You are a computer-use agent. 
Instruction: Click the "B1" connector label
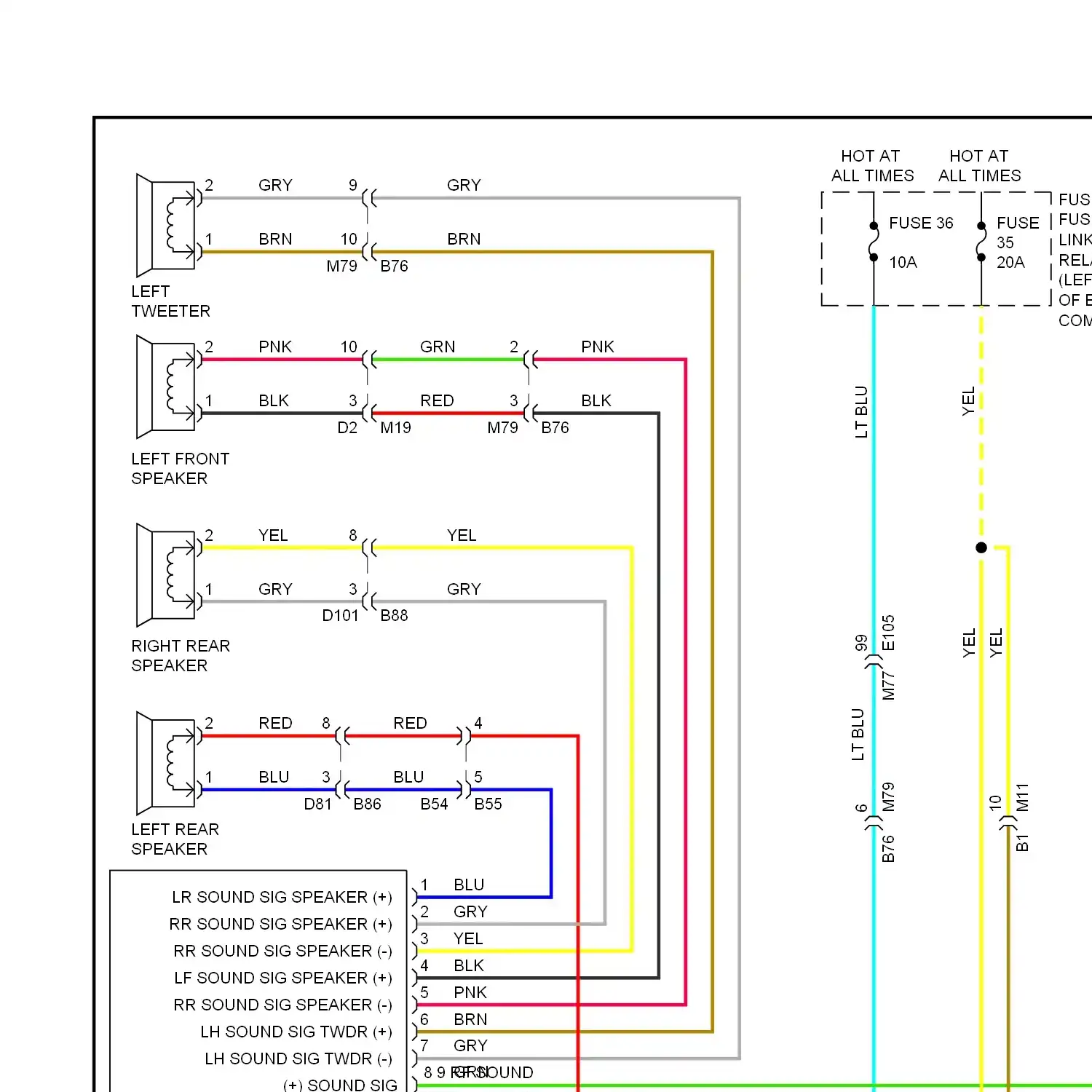point(1023,843)
